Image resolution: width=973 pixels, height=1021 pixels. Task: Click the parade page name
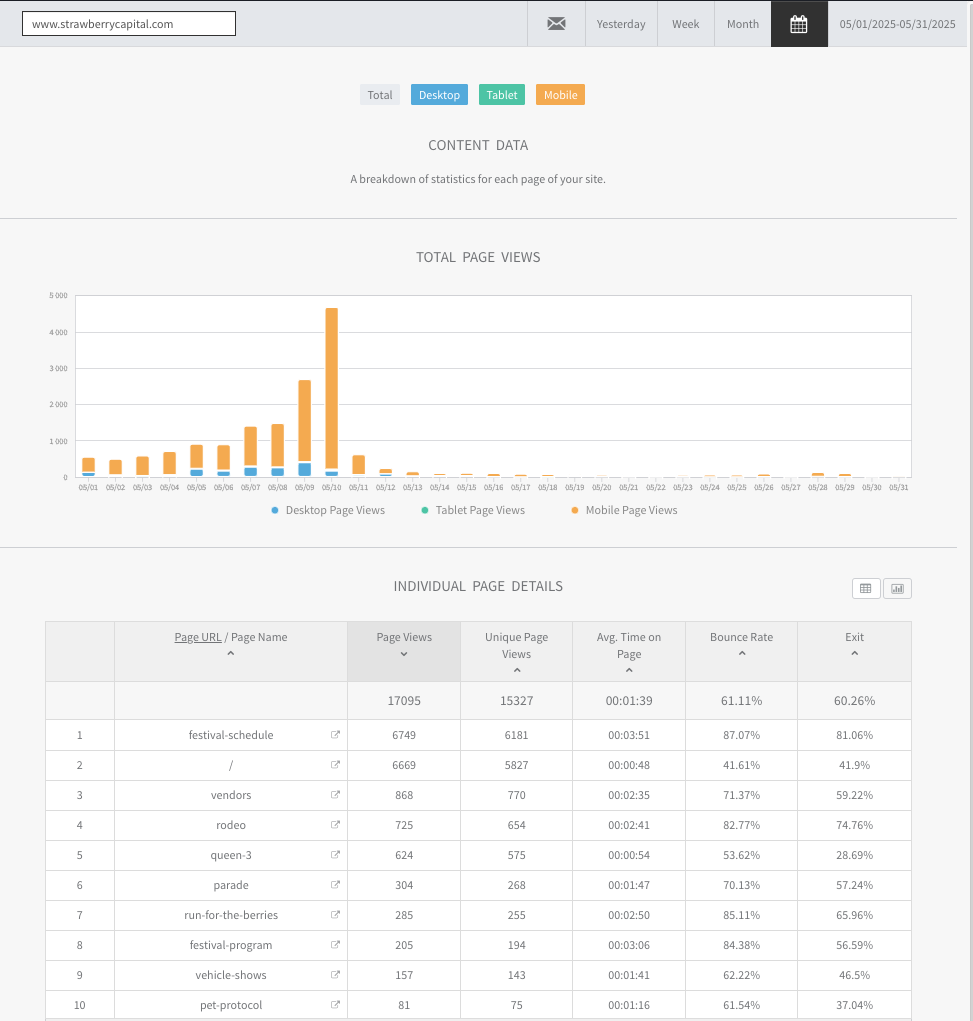[x=231, y=884]
